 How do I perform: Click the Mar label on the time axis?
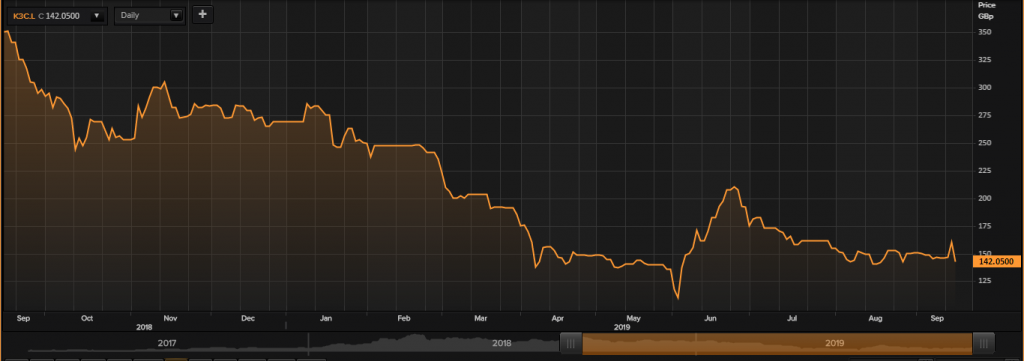(481, 319)
